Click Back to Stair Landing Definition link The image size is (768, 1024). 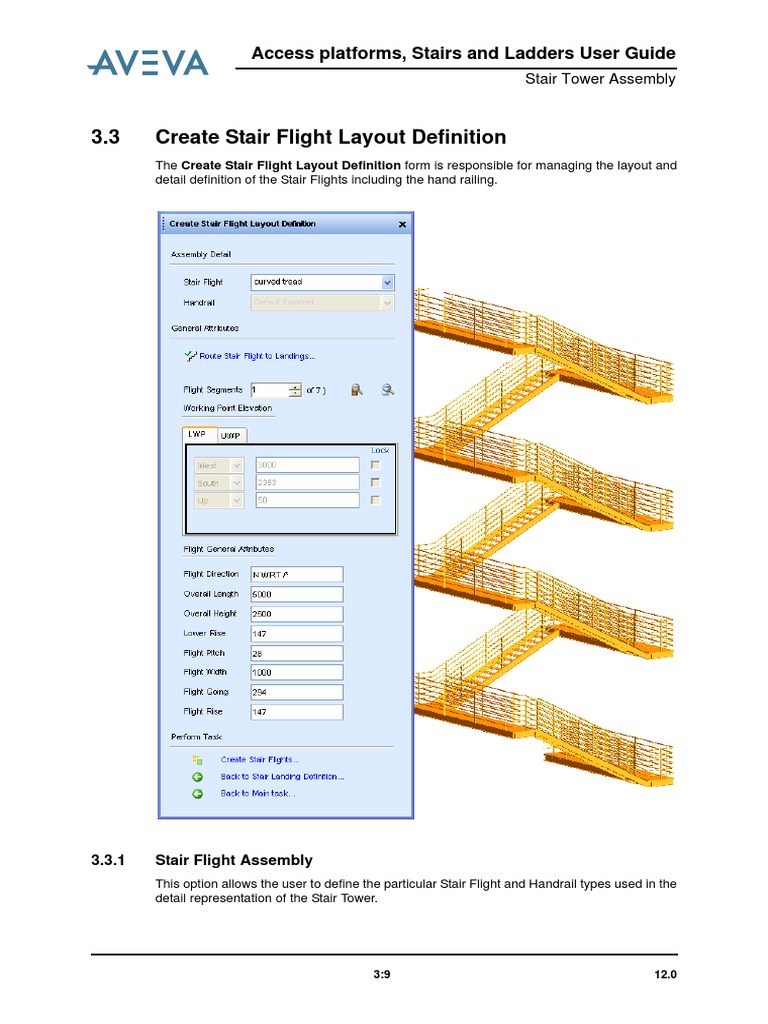(282, 776)
